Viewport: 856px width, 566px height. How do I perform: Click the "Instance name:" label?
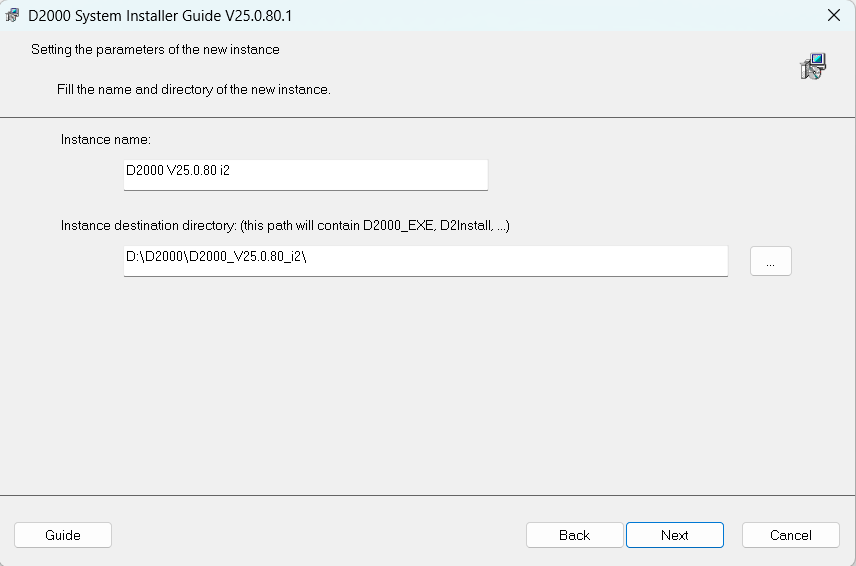(105, 140)
